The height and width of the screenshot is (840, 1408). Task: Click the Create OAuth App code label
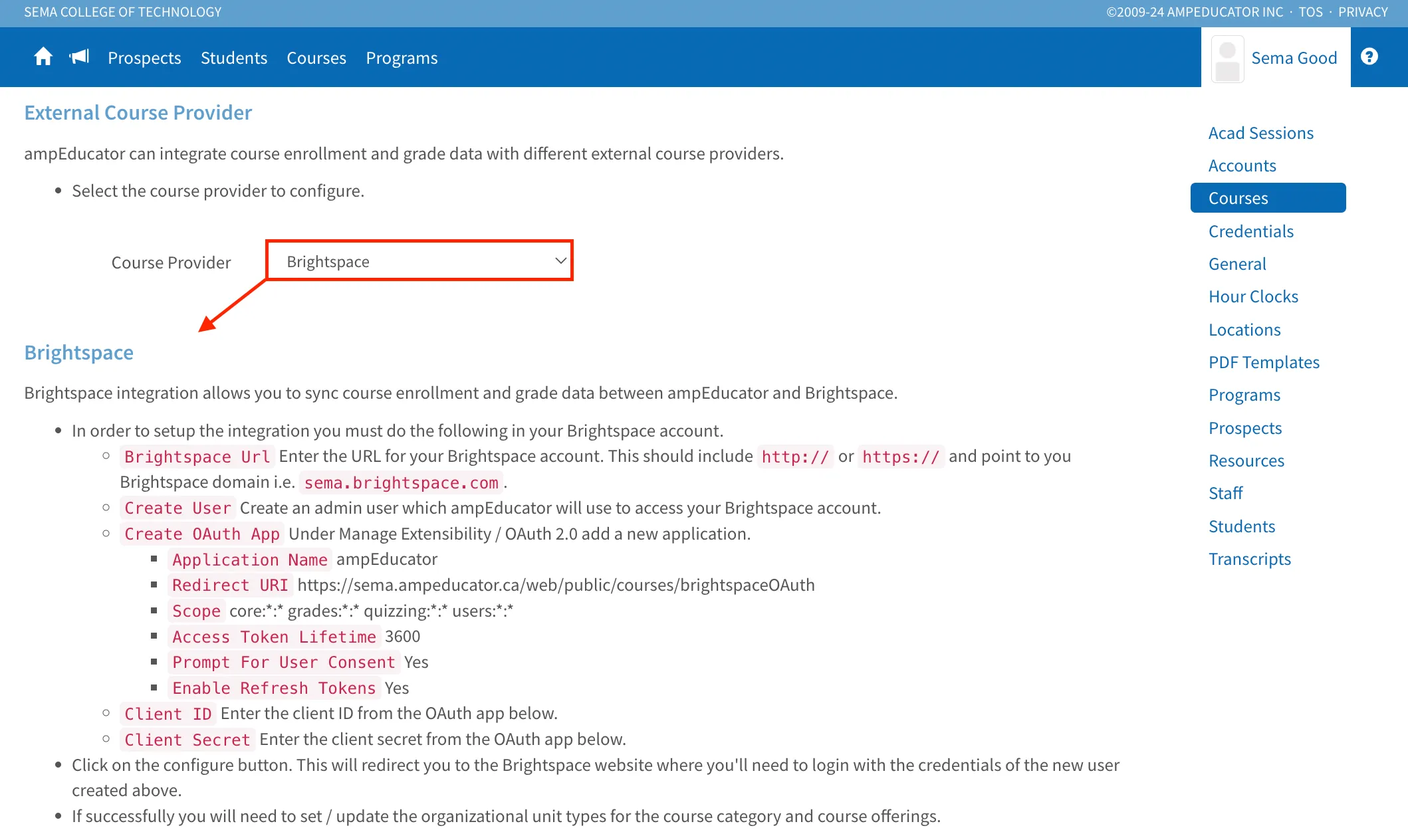point(202,534)
